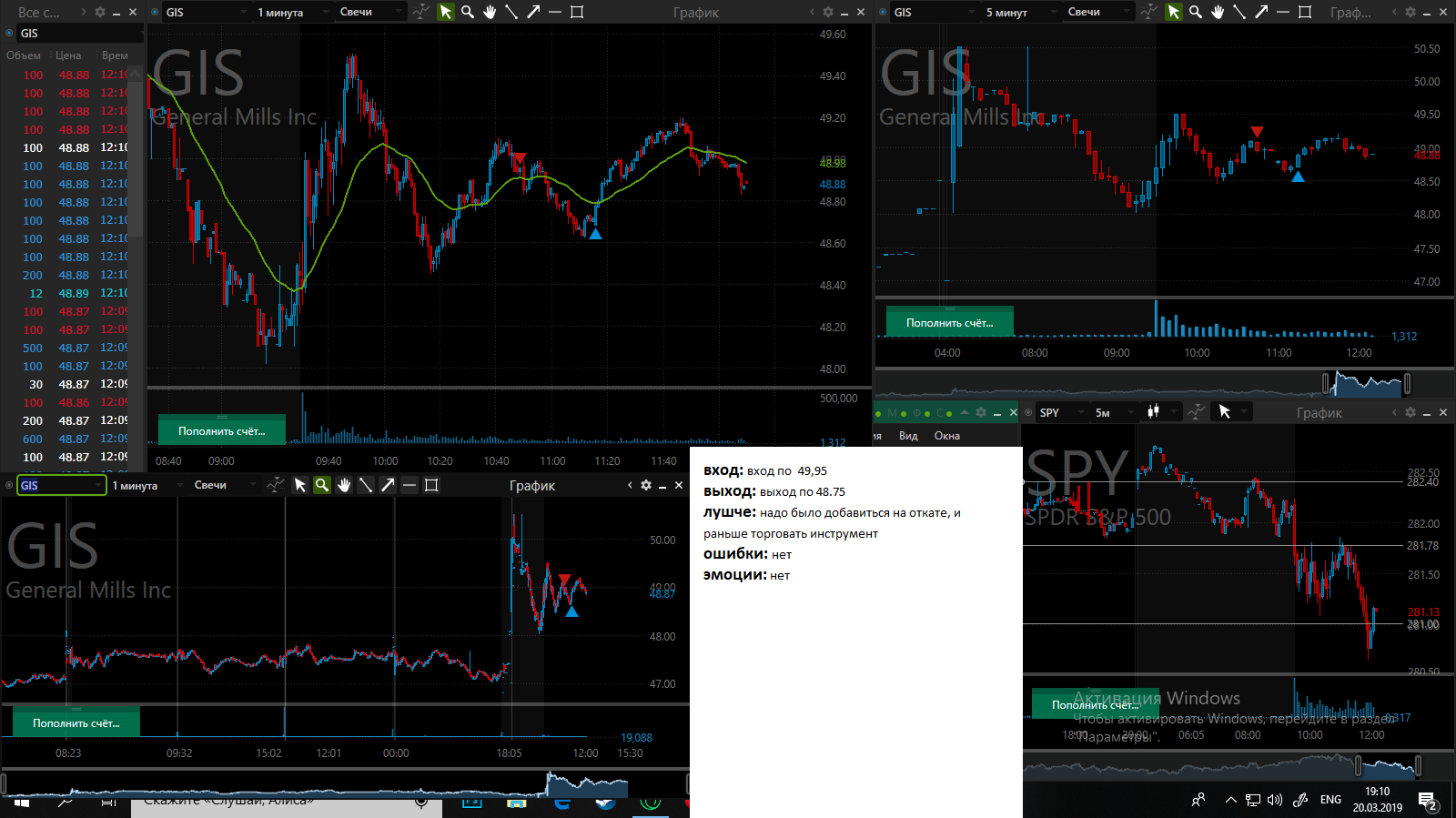Image resolution: width=1456 pixels, height=818 pixels.
Task: Open 'Свечи' chart type dropdown in 5-minute chart
Action: [x=1097, y=12]
